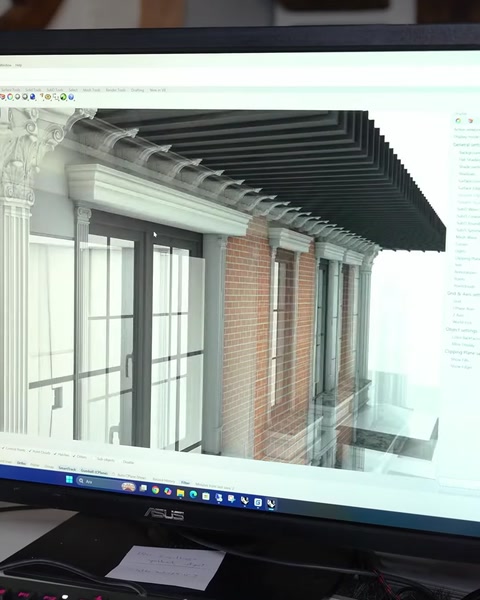Expand Clipping Plane settings section

coord(462,352)
